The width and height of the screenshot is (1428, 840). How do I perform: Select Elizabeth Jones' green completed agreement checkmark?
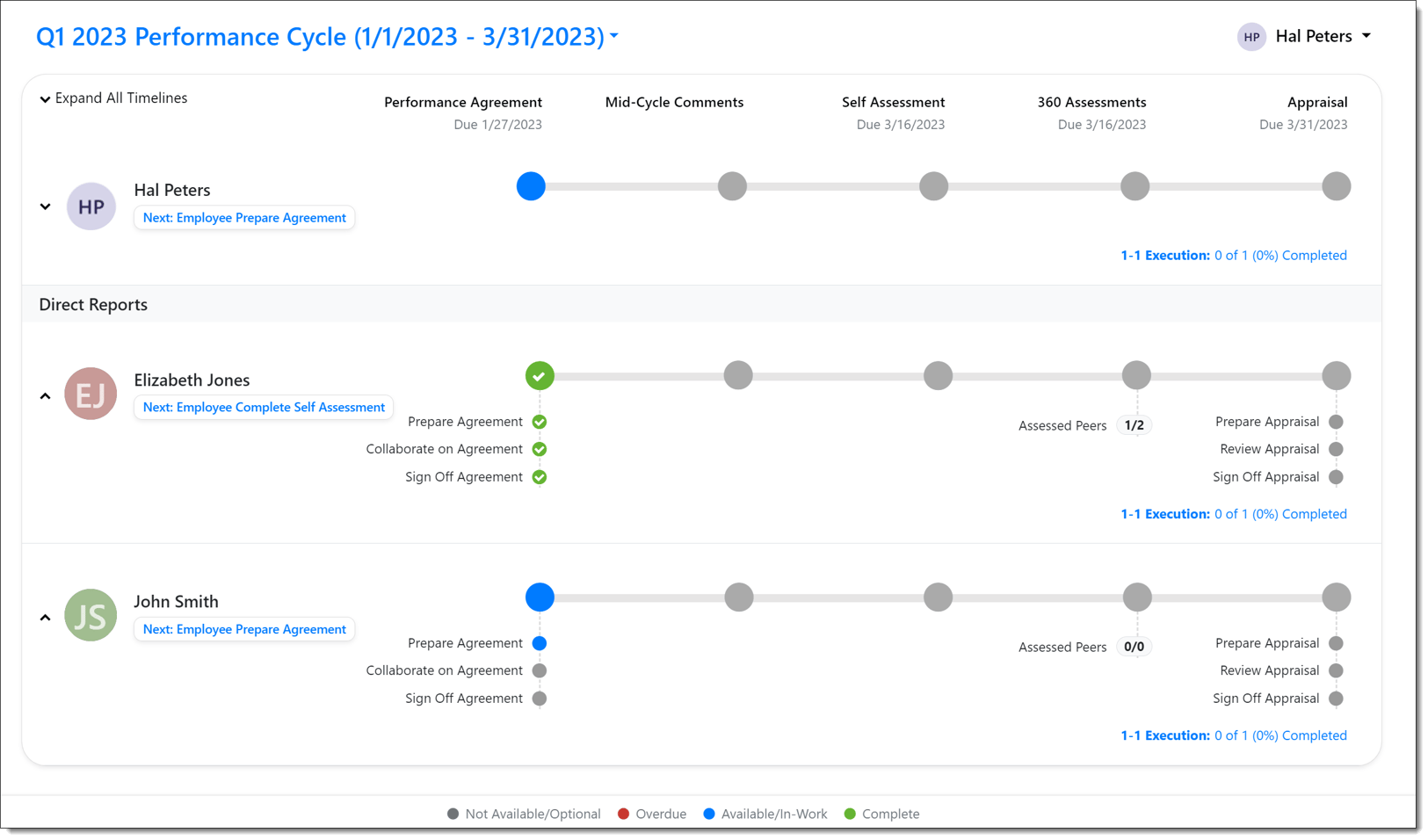pos(539,375)
